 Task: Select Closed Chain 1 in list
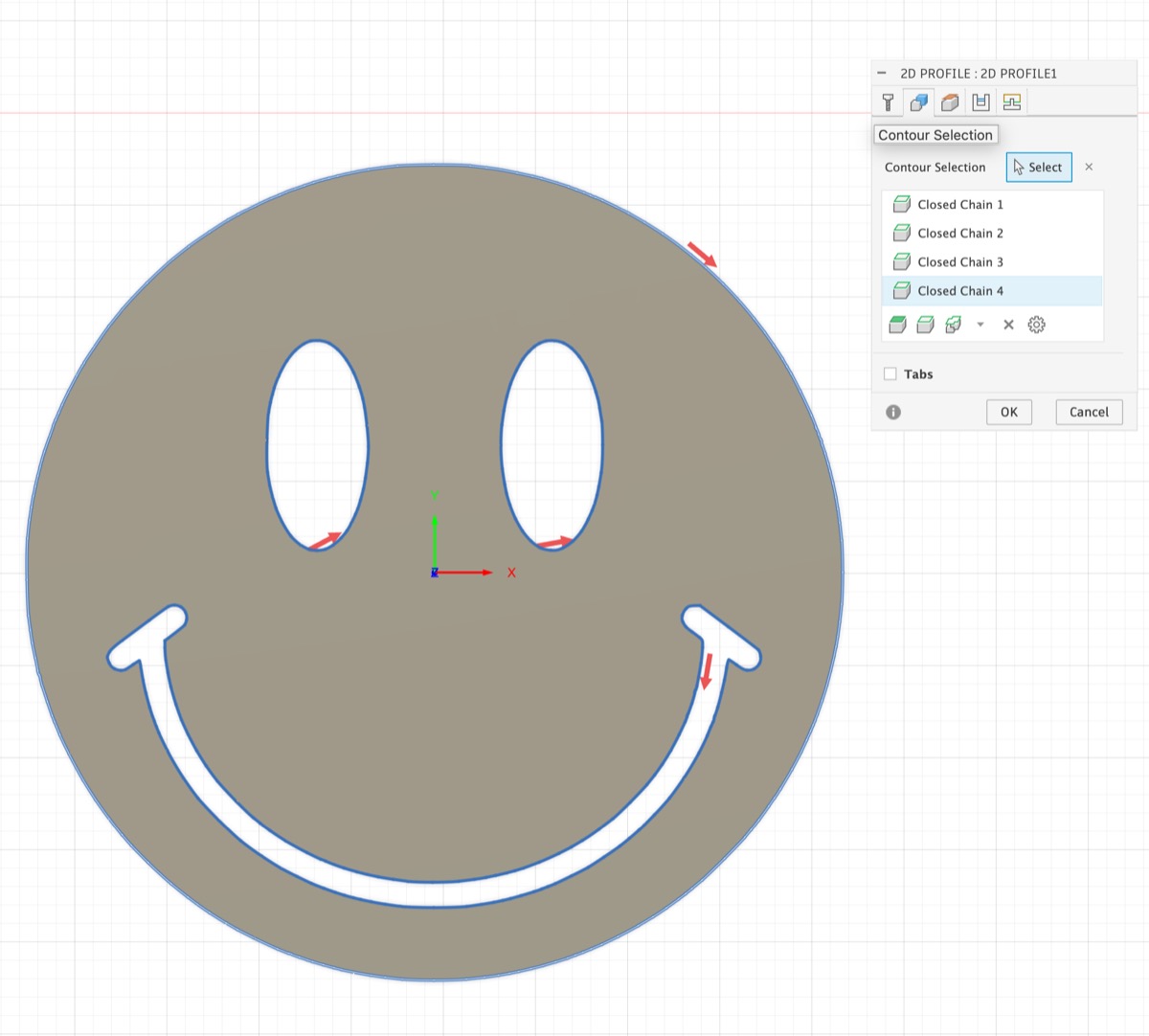tap(959, 205)
